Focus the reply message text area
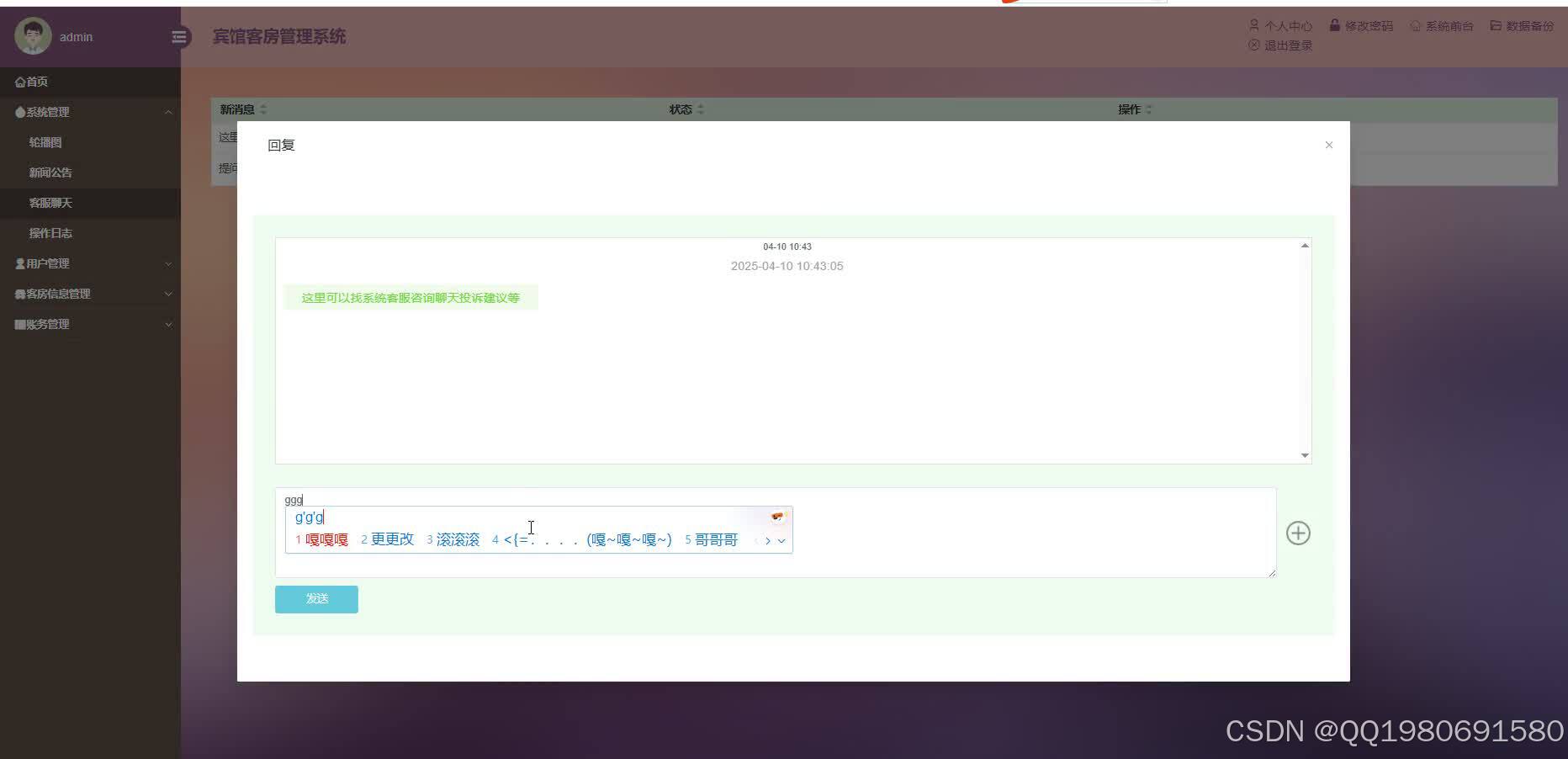 pos(776,533)
